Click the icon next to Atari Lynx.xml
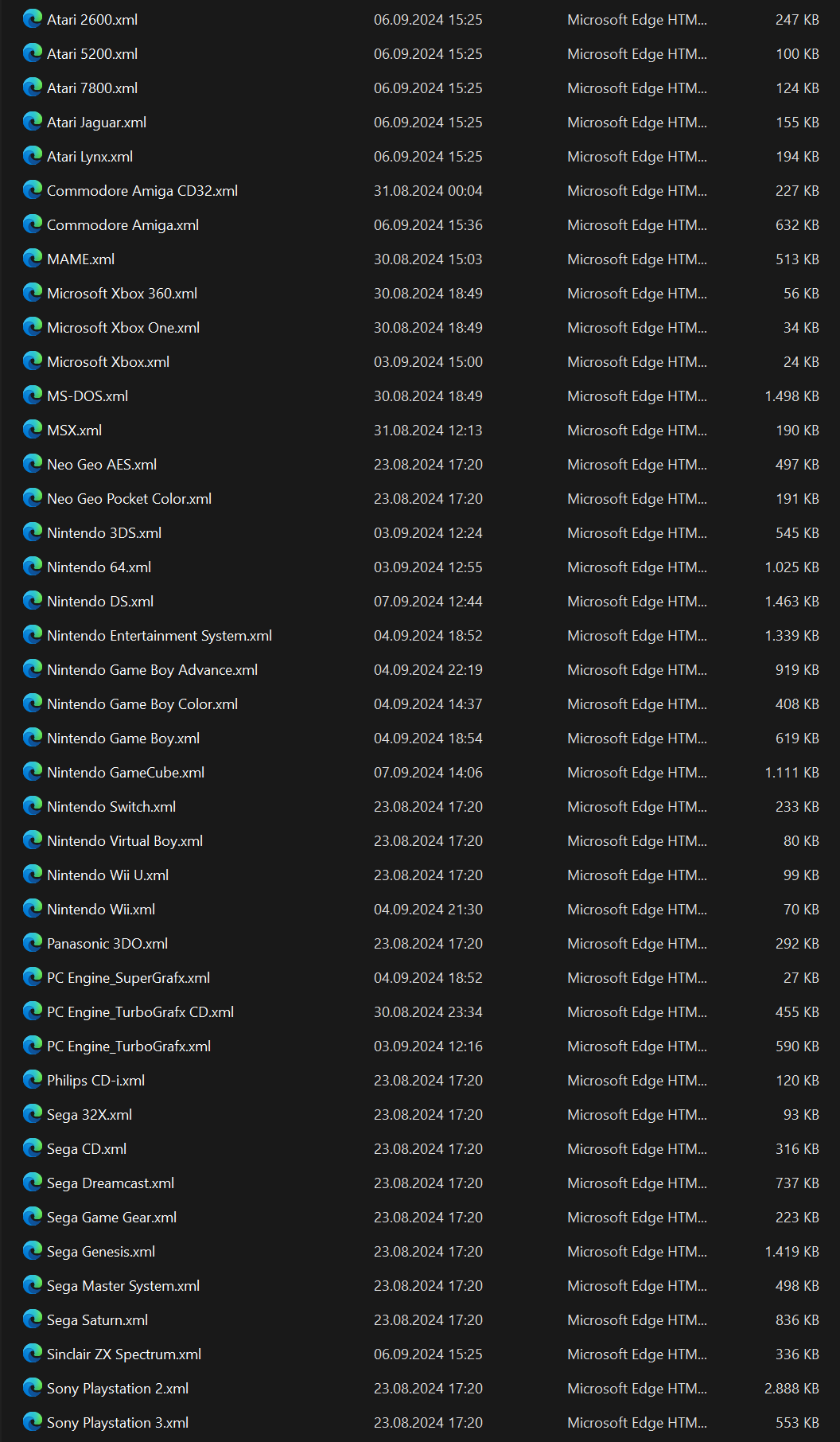This screenshot has width=840, height=1442. (33, 156)
